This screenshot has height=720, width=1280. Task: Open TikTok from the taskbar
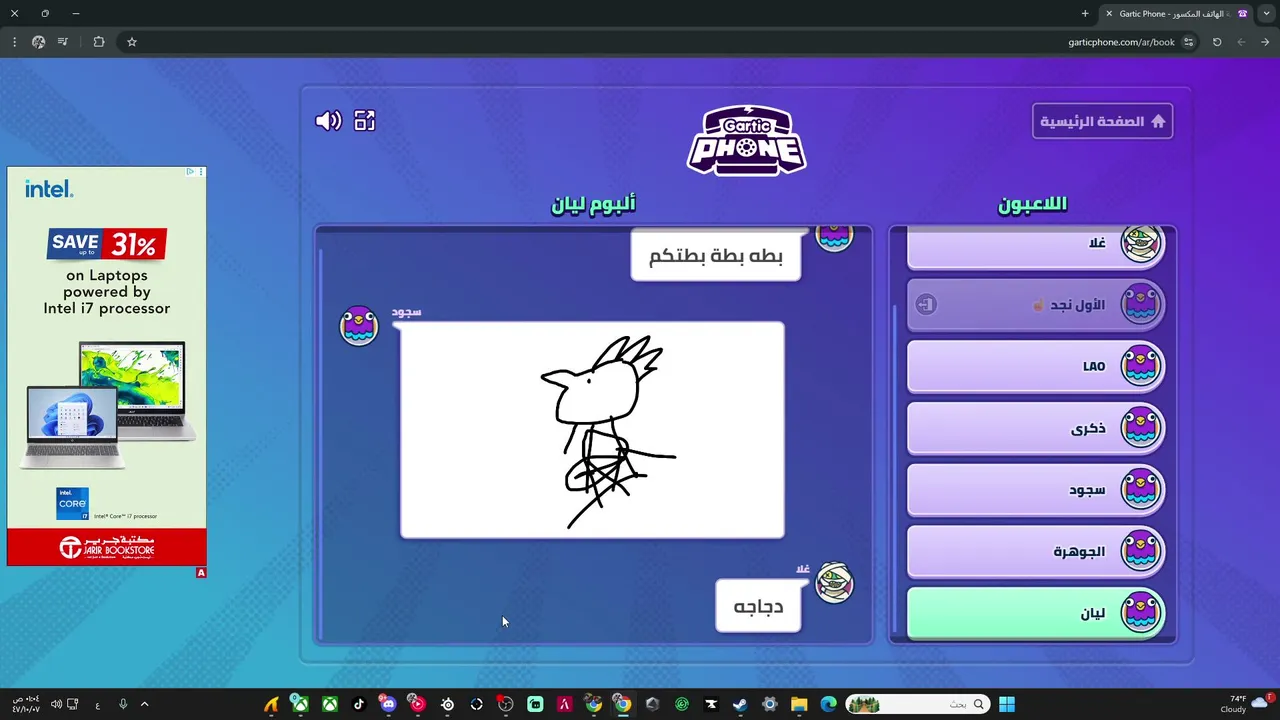pos(359,704)
